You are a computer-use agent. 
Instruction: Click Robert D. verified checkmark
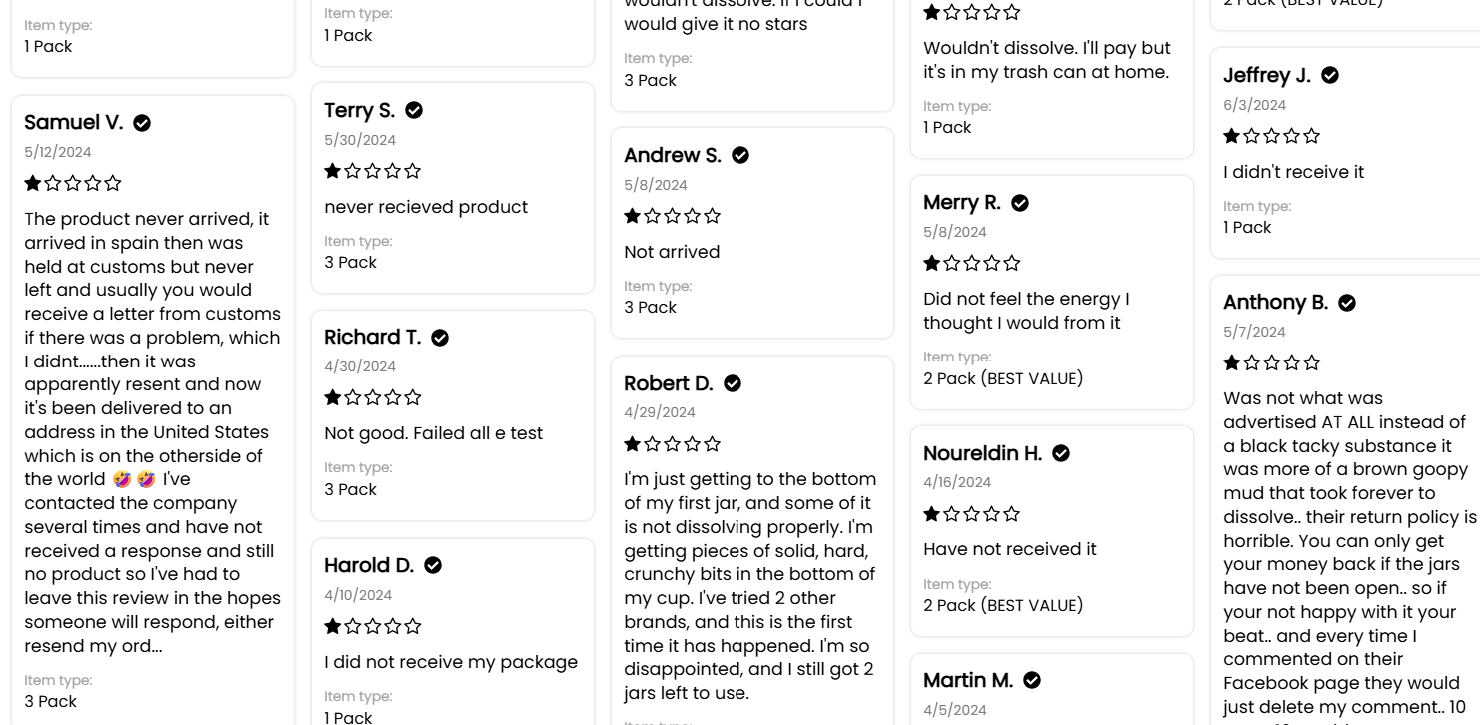tap(732, 383)
